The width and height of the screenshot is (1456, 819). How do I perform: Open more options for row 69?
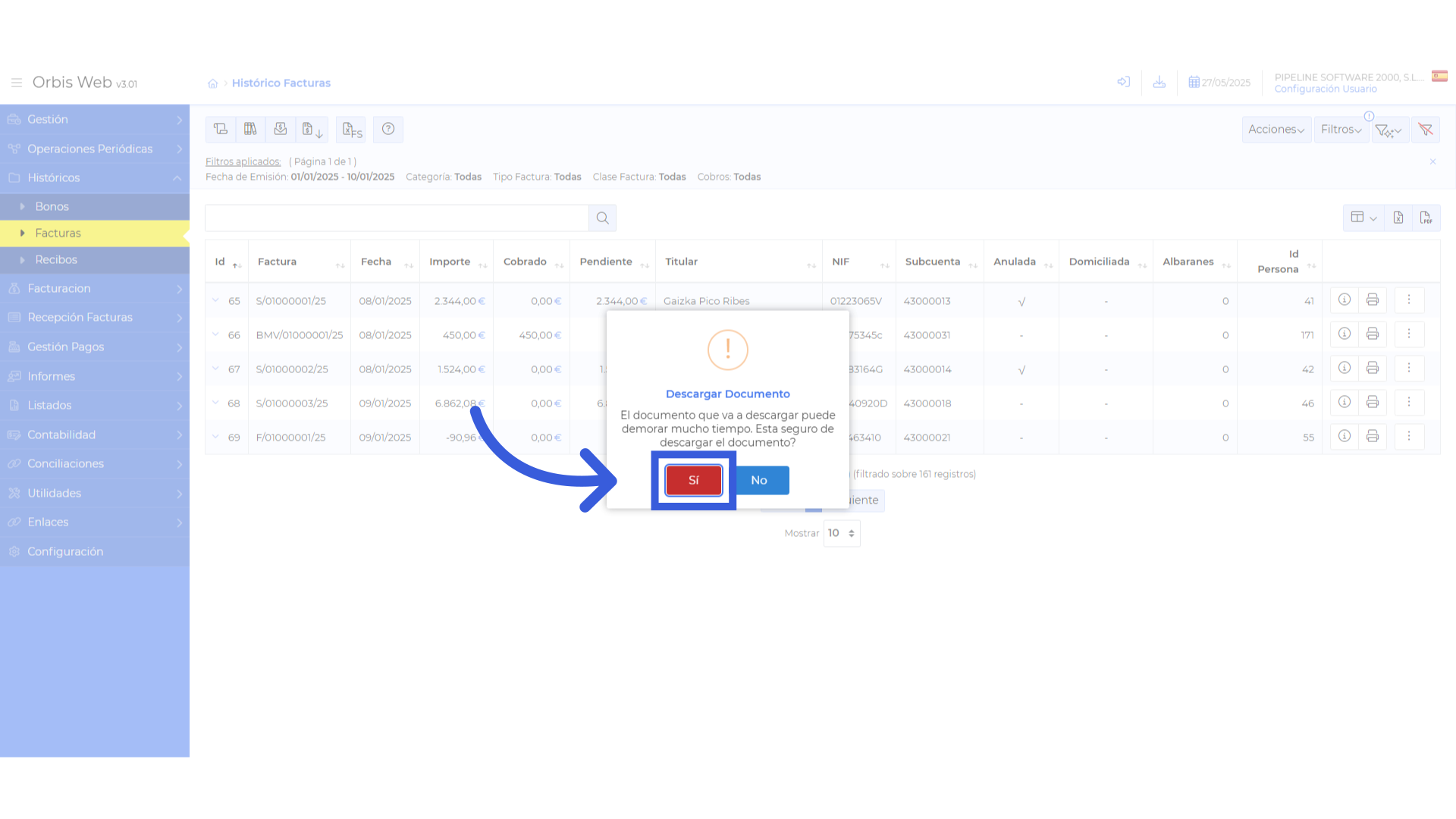1409,436
